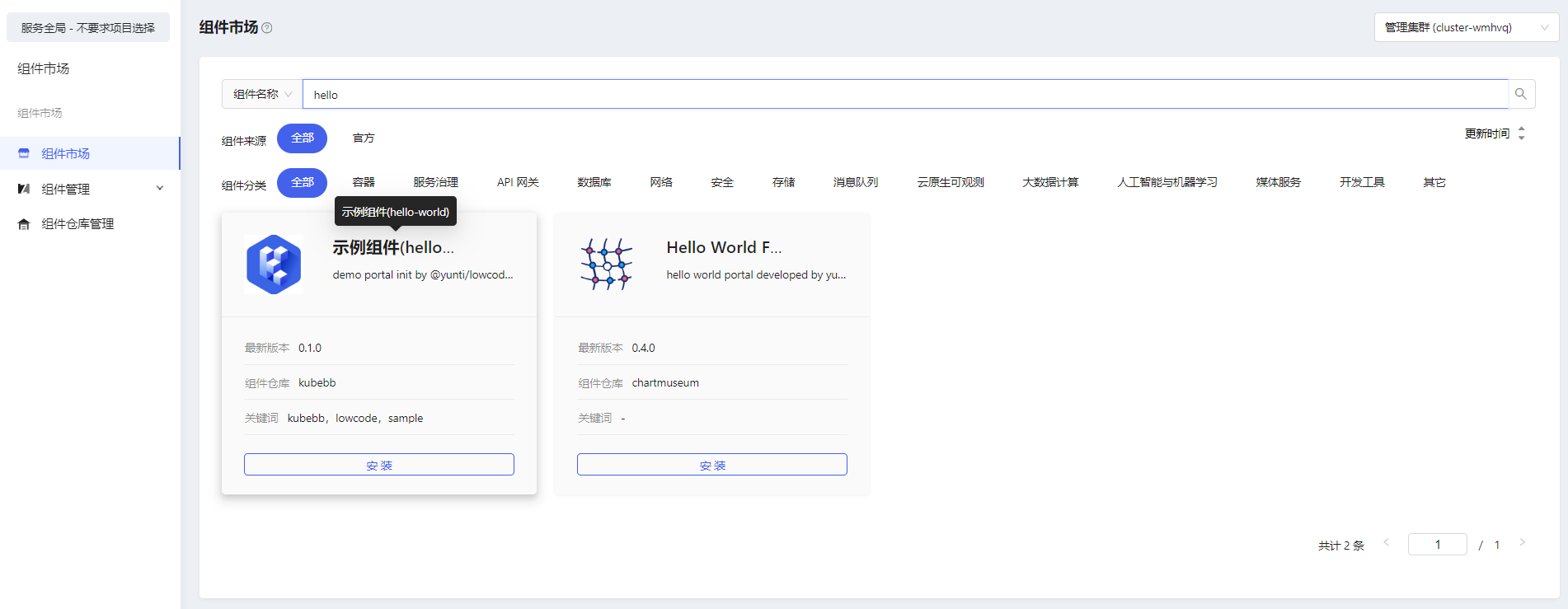Click the 示例组件 blue hexagon logo

274,265
